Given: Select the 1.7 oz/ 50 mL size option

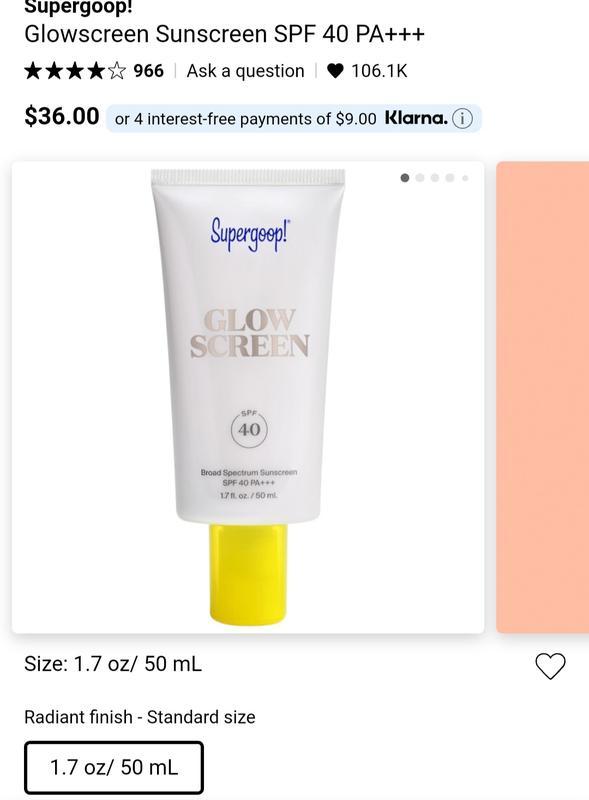Looking at the screenshot, I should coord(114,767).
